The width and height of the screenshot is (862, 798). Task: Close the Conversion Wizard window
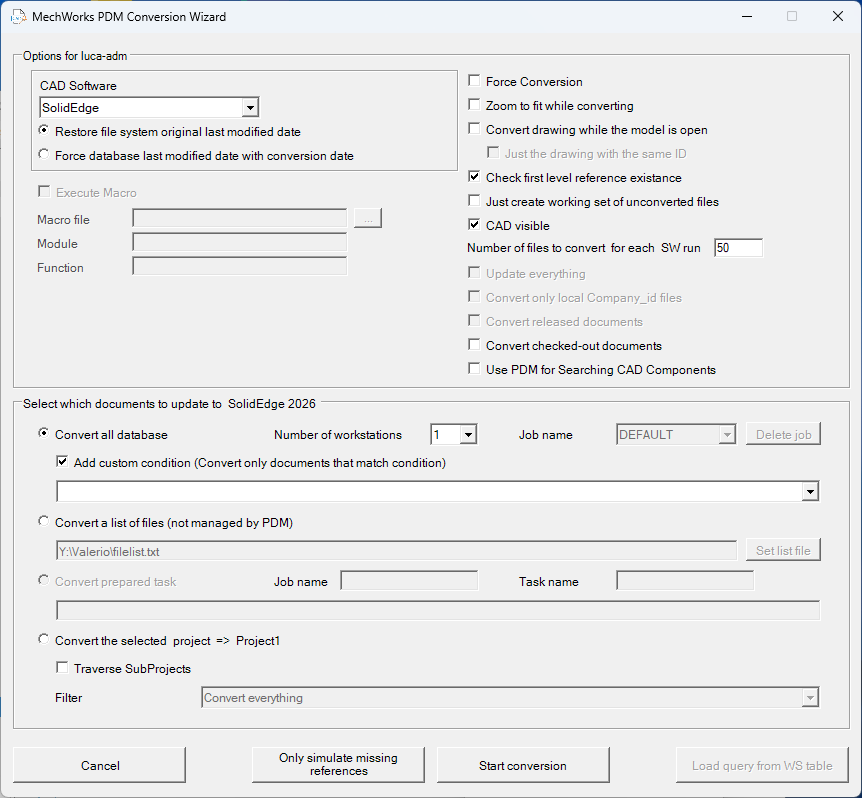coord(838,16)
